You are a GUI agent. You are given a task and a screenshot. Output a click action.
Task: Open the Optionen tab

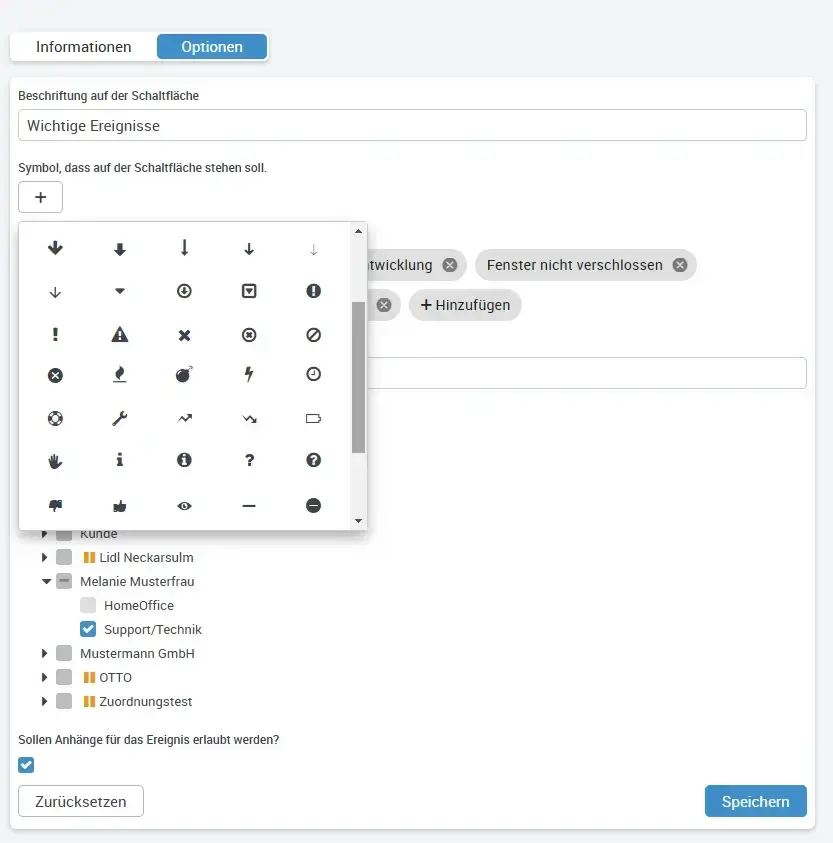(212, 47)
